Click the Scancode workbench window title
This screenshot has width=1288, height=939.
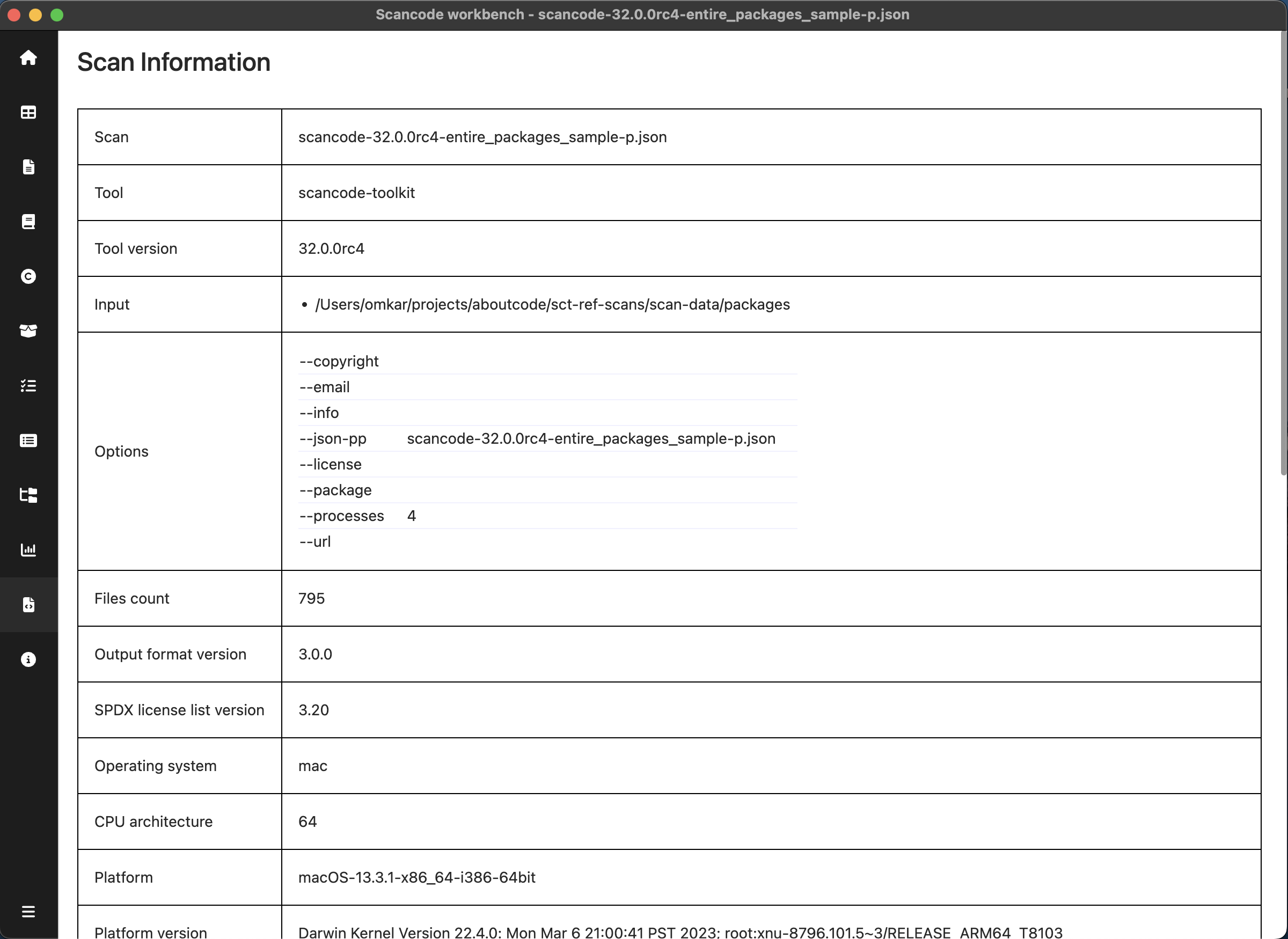point(642,15)
